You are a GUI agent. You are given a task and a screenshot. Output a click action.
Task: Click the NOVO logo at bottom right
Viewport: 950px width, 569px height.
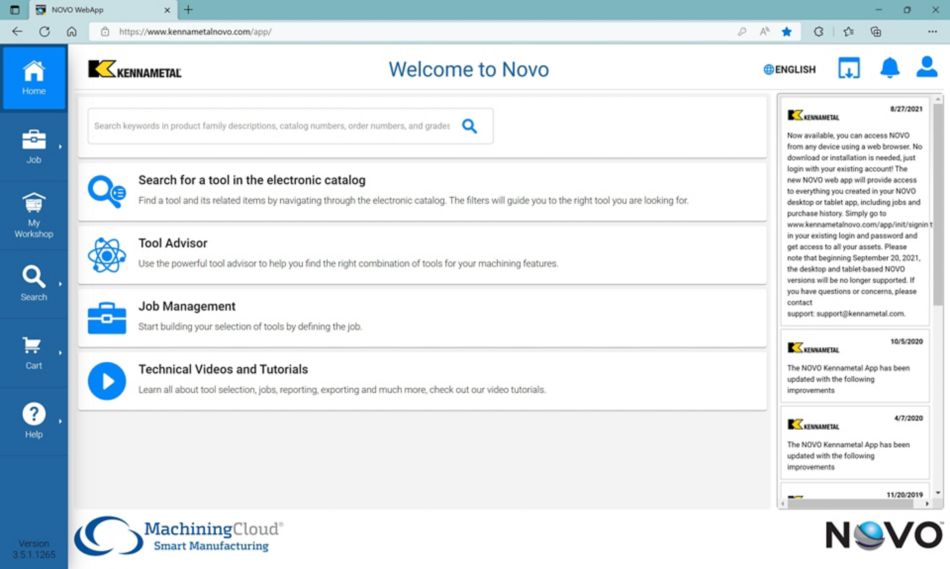point(884,535)
